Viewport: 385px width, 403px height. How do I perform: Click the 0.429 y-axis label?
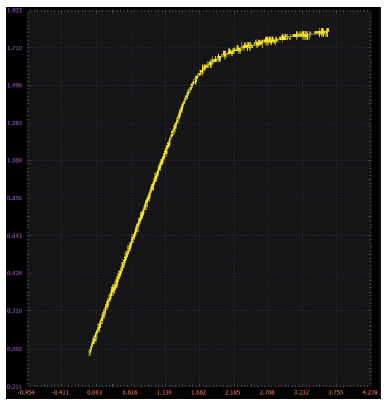click(14, 273)
